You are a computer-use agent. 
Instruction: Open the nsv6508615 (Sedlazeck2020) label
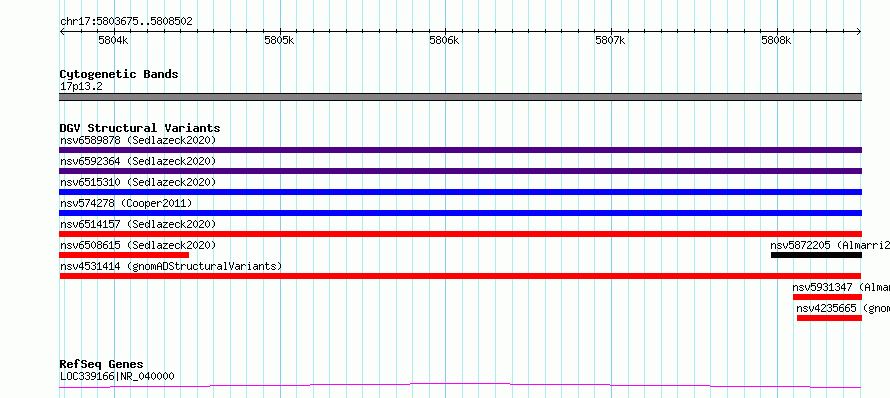pyautogui.click(x=138, y=245)
